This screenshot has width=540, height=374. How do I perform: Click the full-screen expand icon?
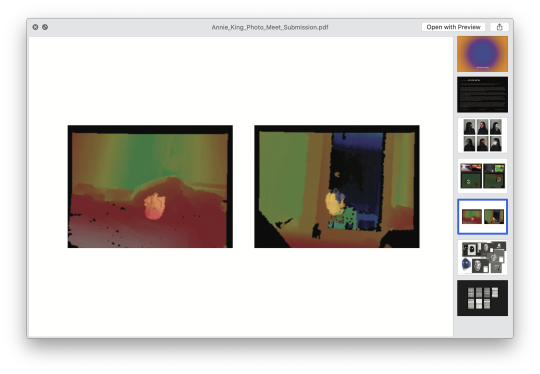(x=45, y=27)
